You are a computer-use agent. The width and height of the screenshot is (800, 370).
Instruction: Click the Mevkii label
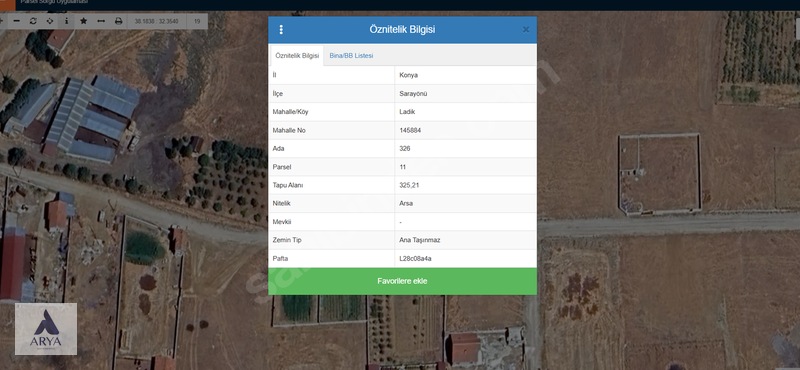(282, 222)
